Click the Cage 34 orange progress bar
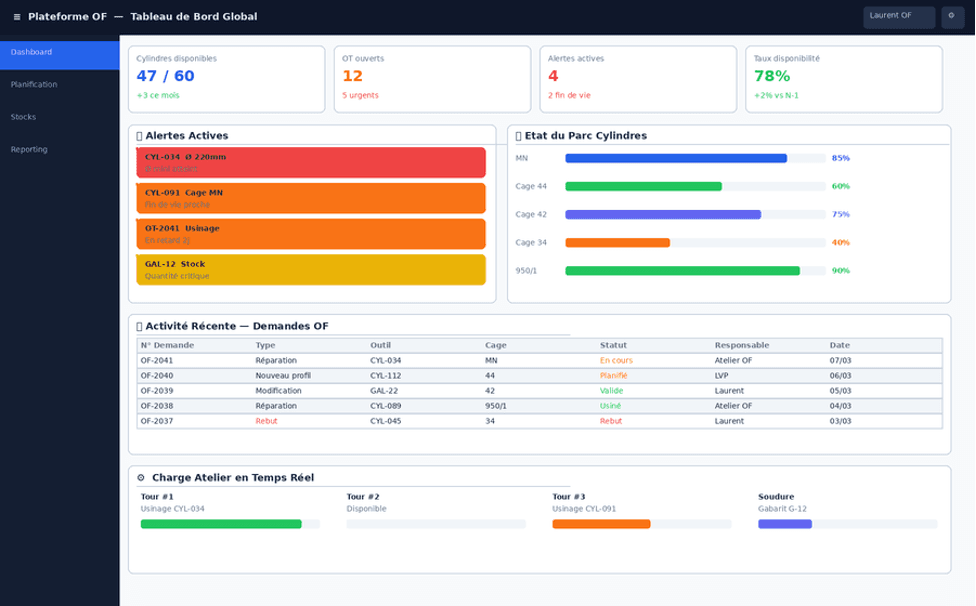The image size is (976, 606). pos(695,243)
